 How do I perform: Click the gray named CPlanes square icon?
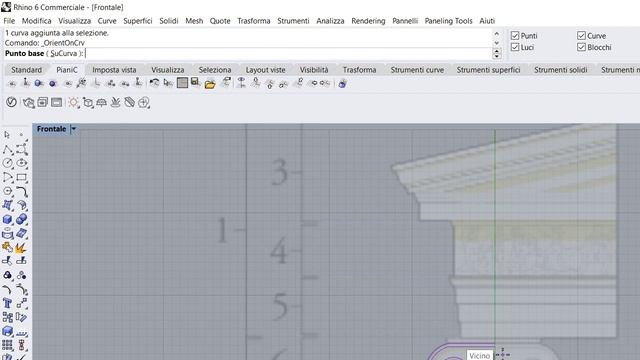182,83
